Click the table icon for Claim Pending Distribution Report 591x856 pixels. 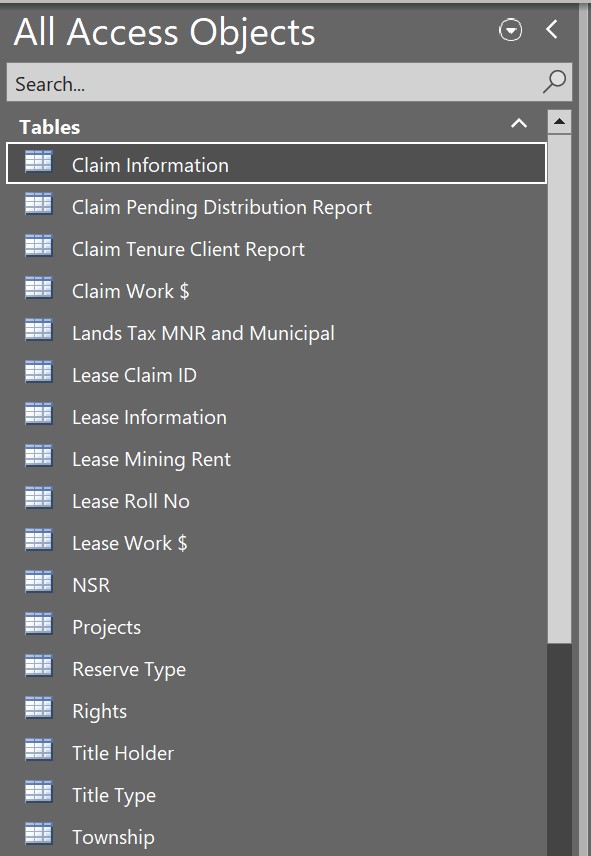tap(38, 204)
